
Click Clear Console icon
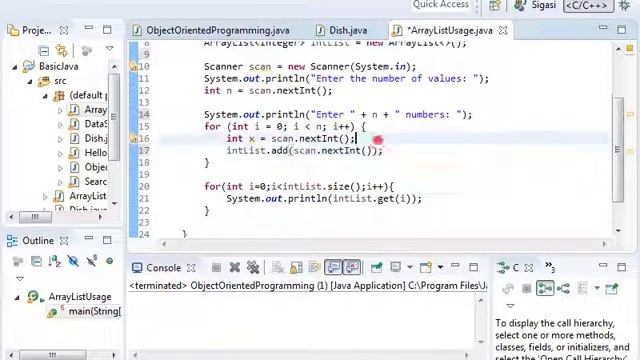point(278,268)
